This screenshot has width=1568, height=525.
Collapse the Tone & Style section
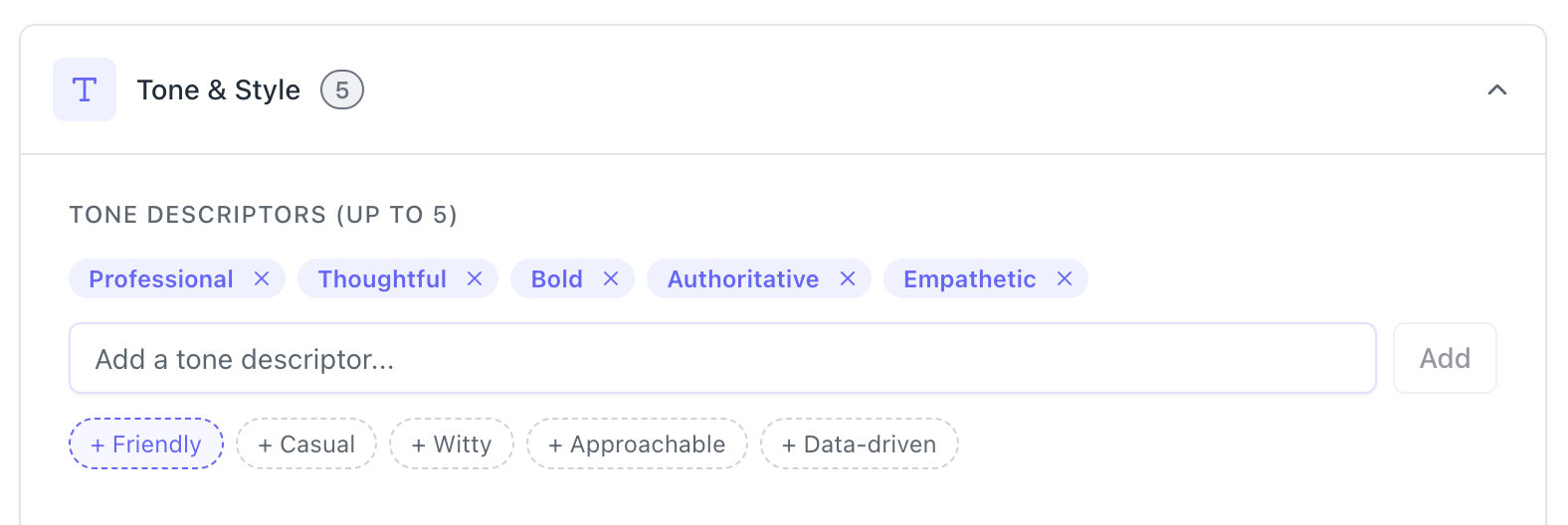point(1496,89)
